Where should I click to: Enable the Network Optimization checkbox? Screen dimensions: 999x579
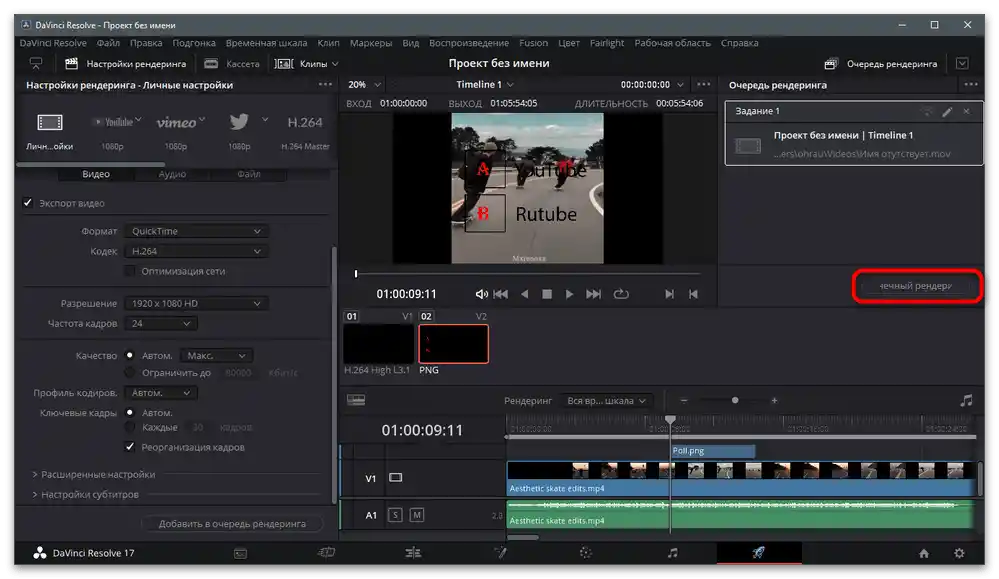130,271
